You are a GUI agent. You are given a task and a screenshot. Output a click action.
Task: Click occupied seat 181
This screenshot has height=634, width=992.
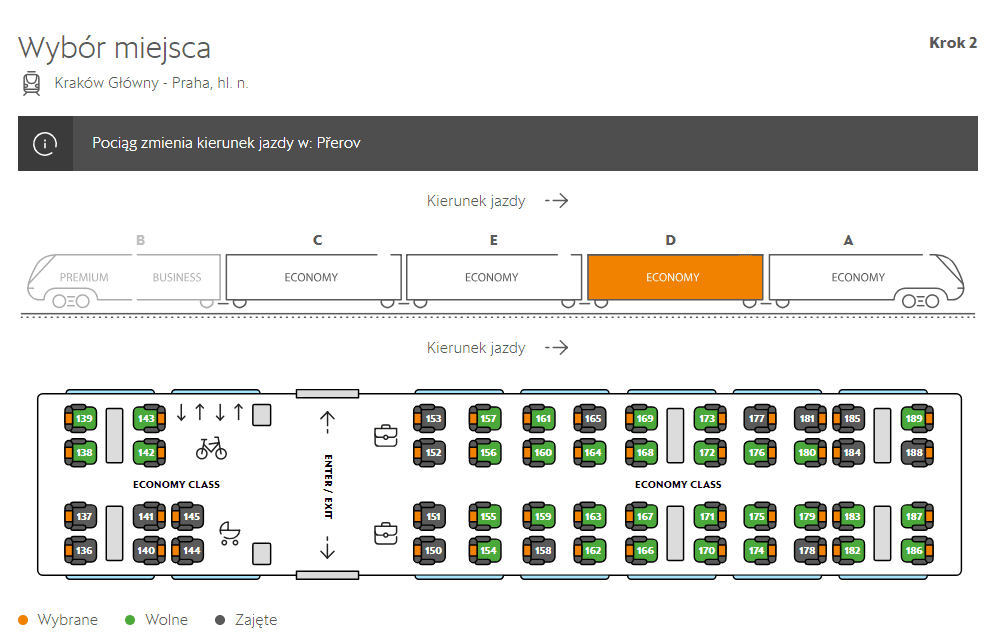(810, 418)
